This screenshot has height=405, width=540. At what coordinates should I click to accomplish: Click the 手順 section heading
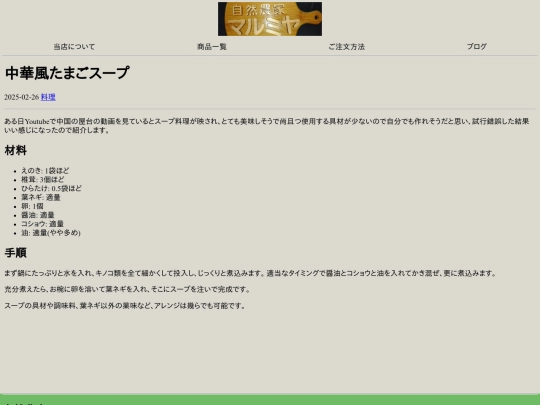(x=15, y=253)
